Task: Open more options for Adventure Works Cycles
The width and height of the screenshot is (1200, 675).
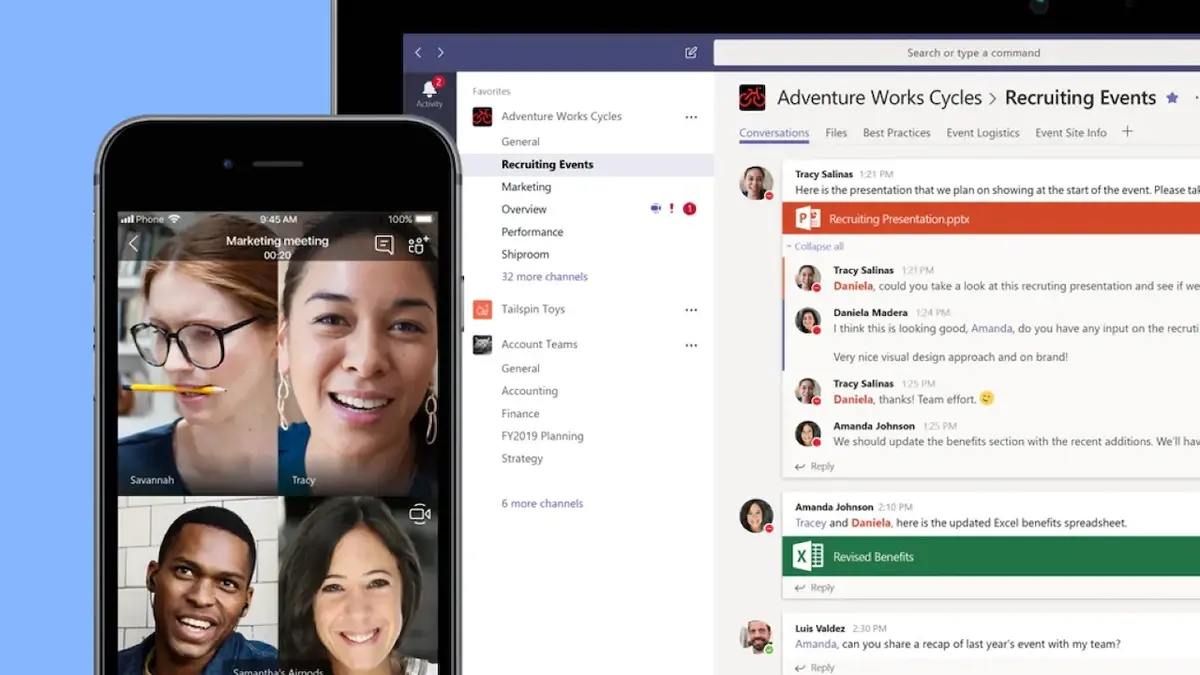Action: pos(691,117)
